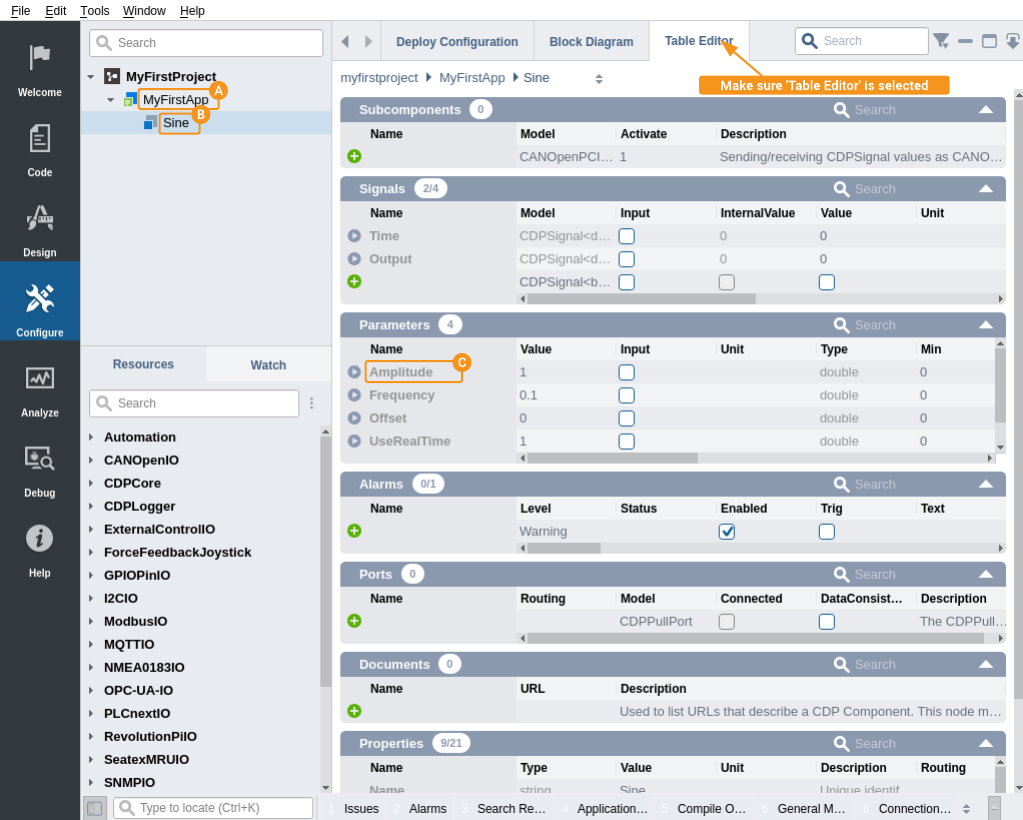The height and width of the screenshot is (820, 1023).
Task: Open the Analyze mode
Action: click(x=40, y=389)
